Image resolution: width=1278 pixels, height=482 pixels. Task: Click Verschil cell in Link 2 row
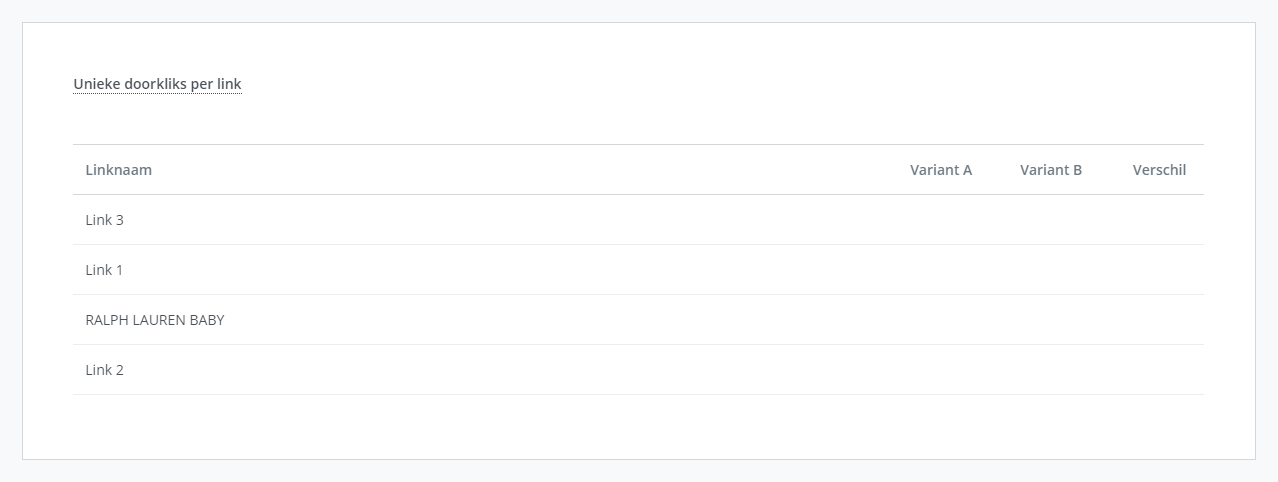click(x=1159, y=370)
